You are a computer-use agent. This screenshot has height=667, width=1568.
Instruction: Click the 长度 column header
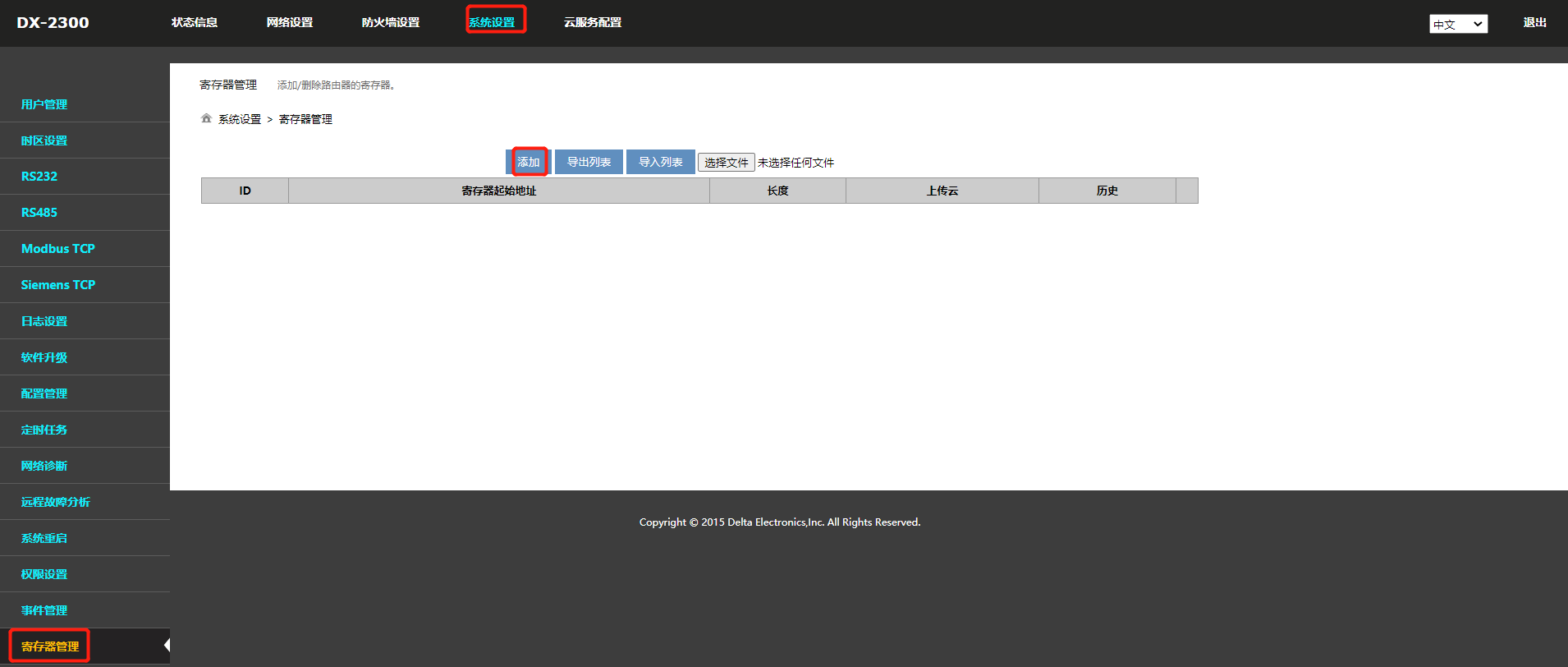tap(778, 191)
